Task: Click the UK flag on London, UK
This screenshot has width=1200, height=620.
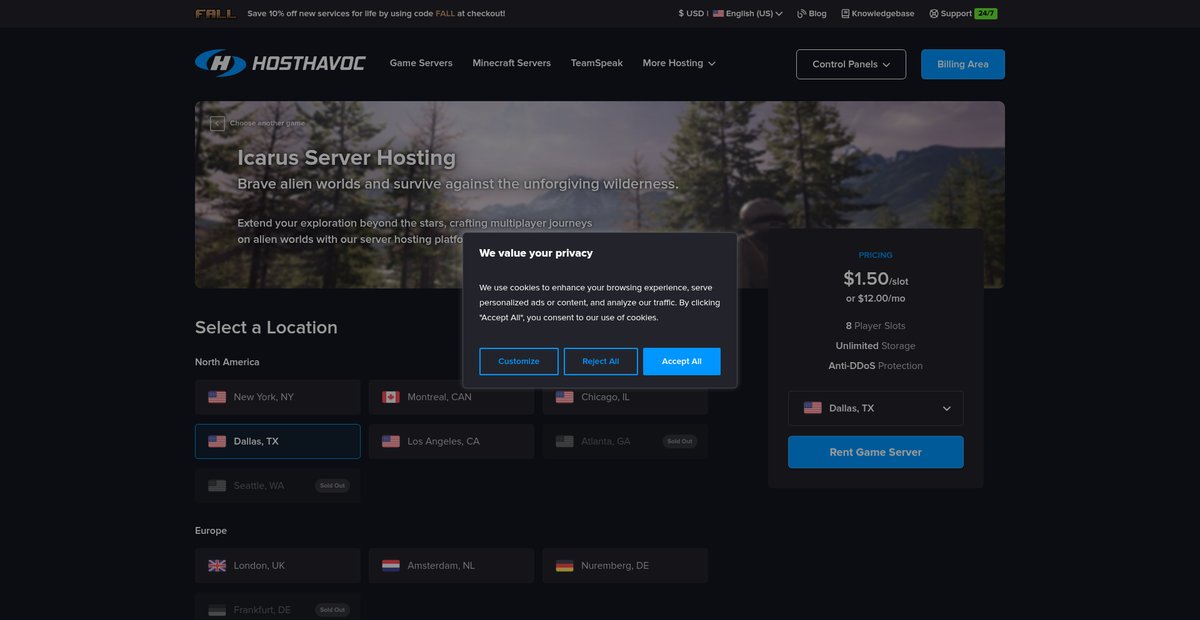Action: tap(217, 565)
